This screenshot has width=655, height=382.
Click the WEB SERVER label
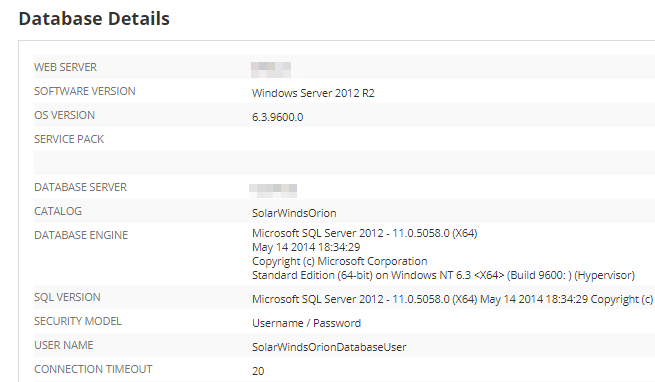click(x=65, y=67)
